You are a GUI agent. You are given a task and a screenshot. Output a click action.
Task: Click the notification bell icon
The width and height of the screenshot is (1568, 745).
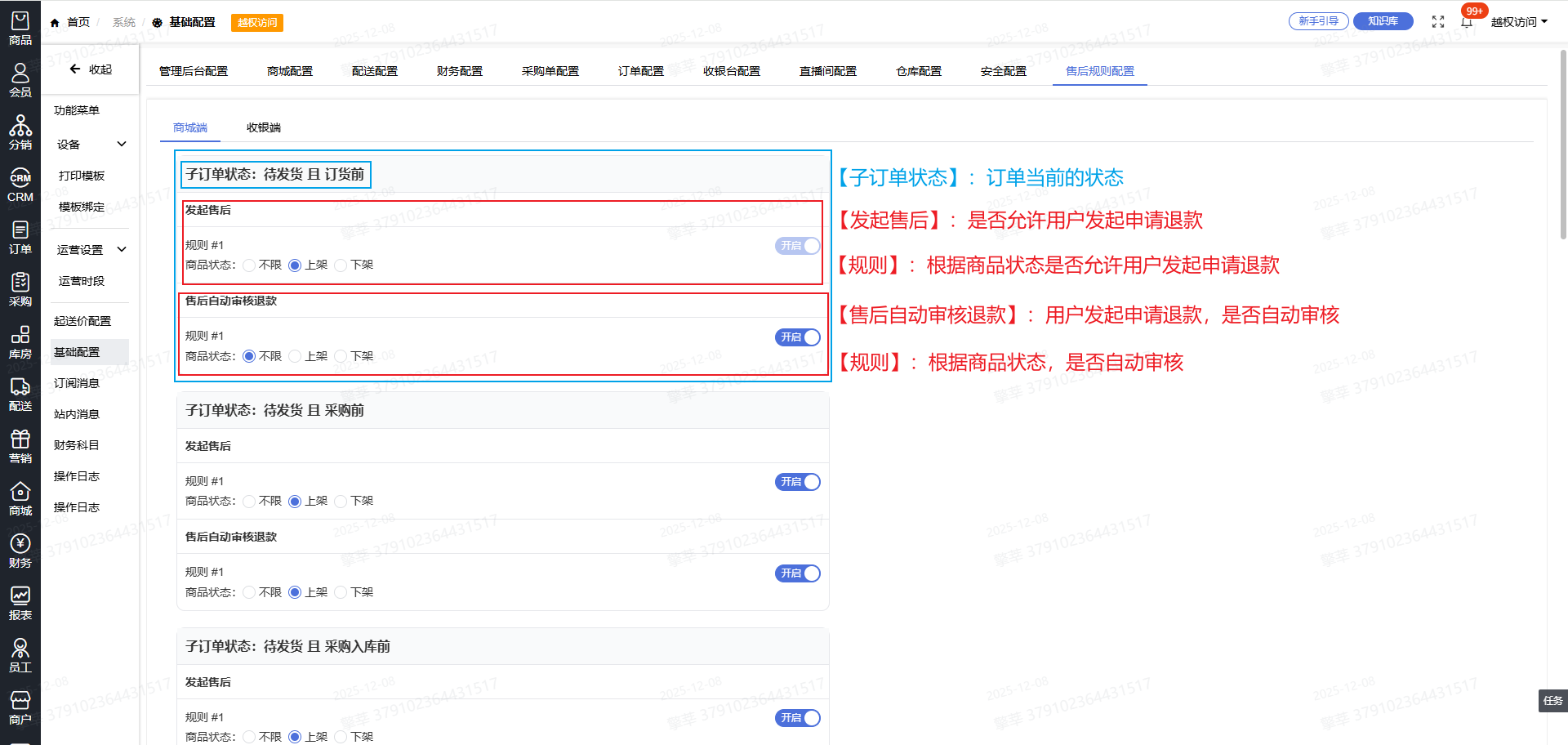1467,22
